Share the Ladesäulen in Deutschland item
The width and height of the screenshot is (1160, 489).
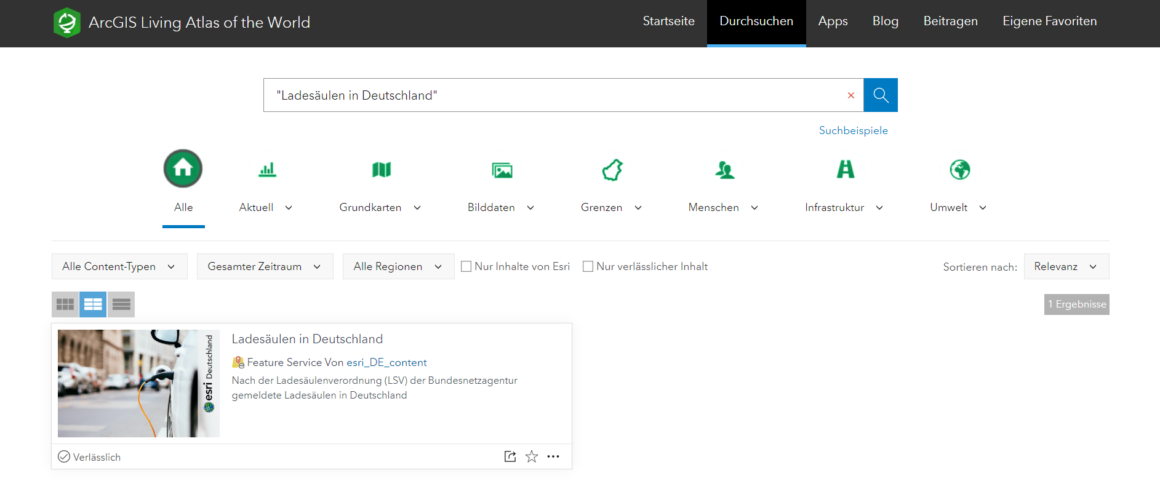510,456
